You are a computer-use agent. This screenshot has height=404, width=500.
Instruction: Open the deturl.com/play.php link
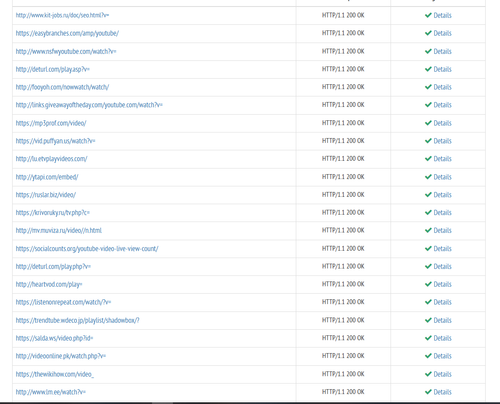tap(53, 267)
